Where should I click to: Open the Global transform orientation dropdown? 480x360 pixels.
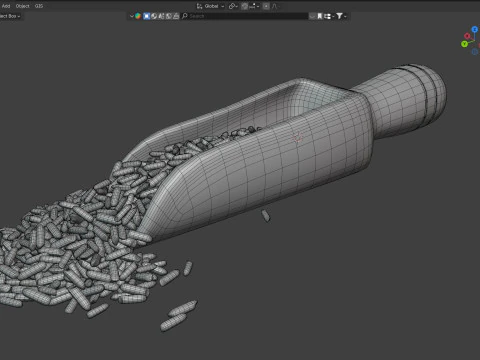[210, 6]
